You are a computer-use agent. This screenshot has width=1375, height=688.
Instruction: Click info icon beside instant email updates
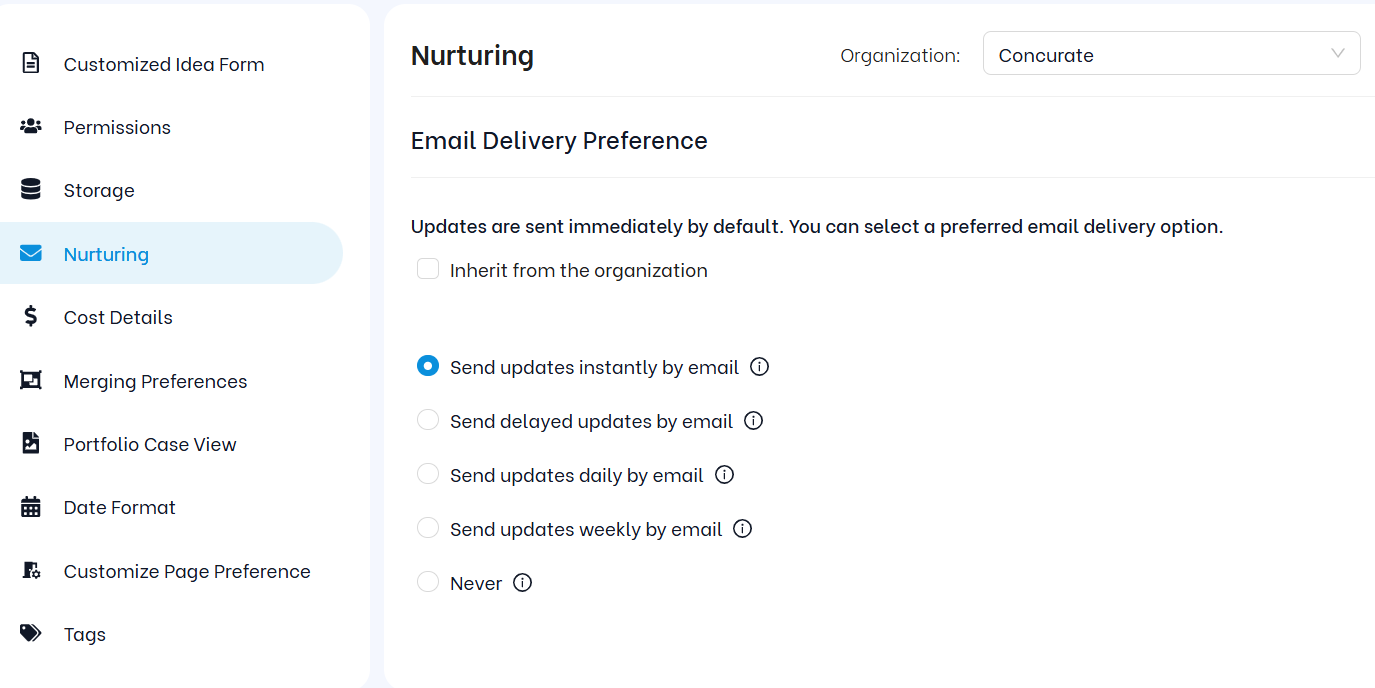click(760, 367)
